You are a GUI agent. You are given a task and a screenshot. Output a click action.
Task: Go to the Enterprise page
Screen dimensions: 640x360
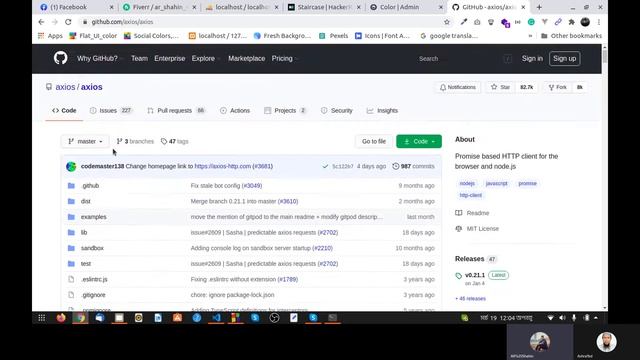pyautogui.click(x=169, y=58)
